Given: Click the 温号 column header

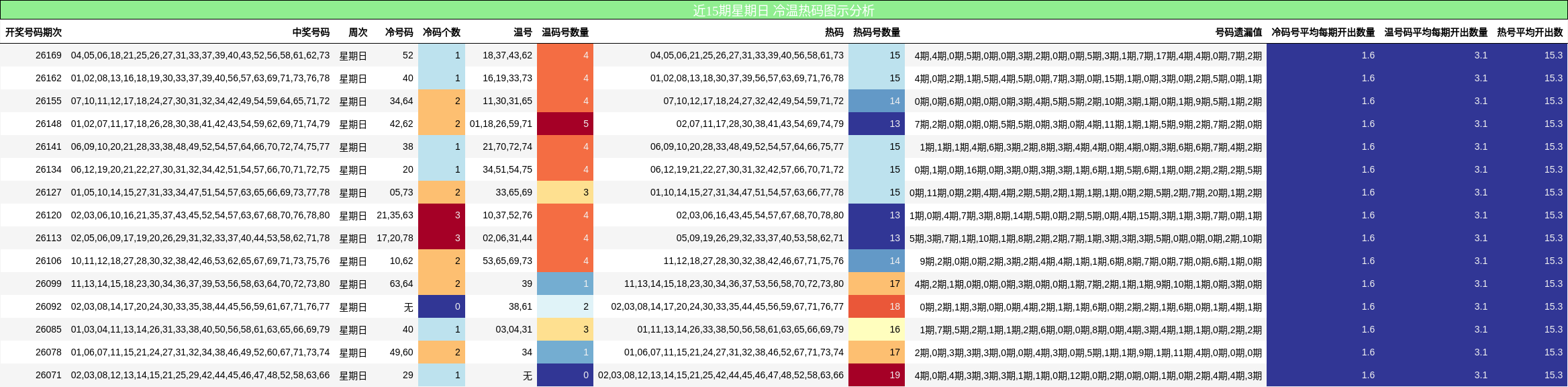Looking at the screenshot, I should pos(523,32).
